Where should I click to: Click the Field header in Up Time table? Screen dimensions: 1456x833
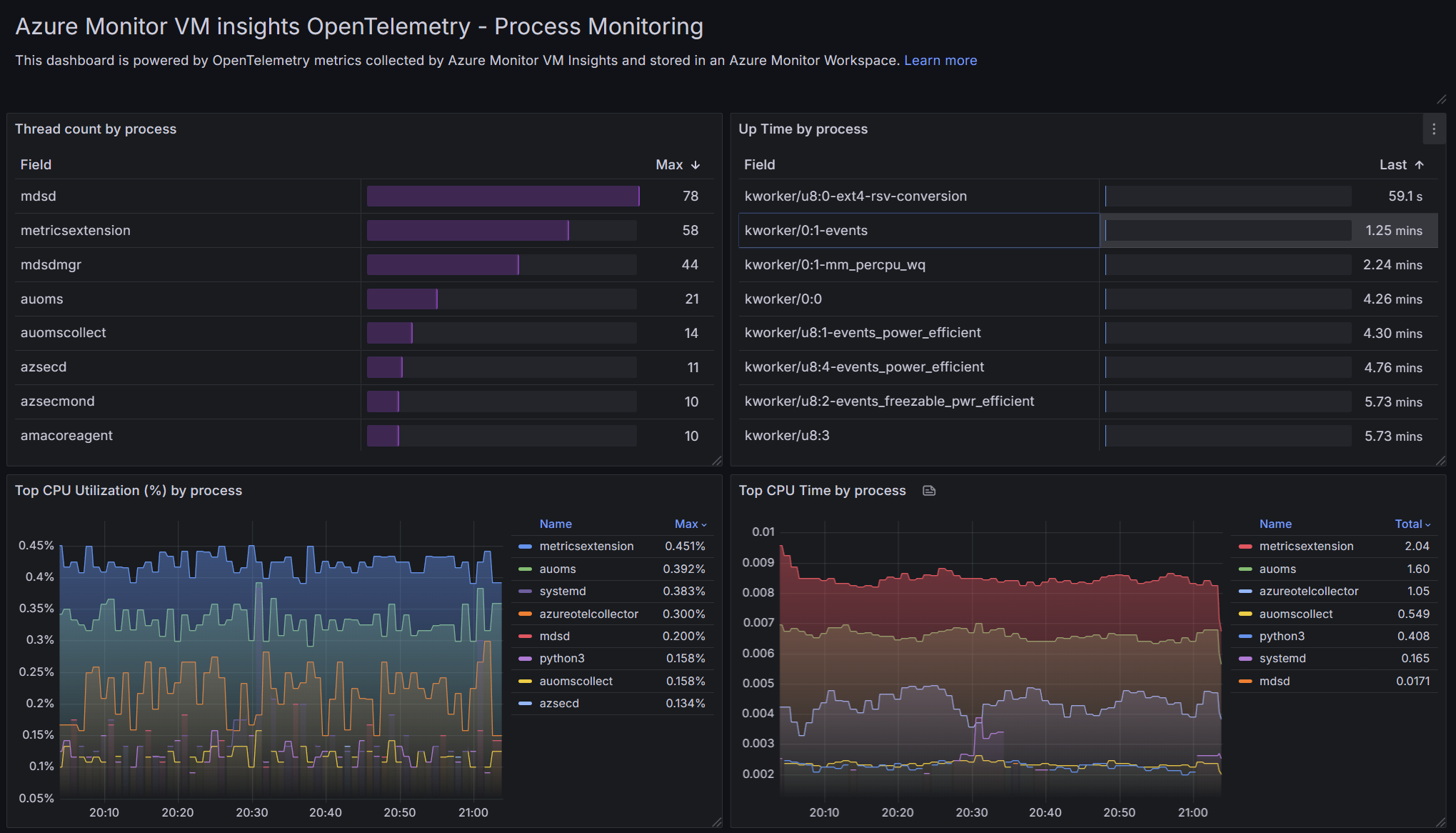pos(759,165)
